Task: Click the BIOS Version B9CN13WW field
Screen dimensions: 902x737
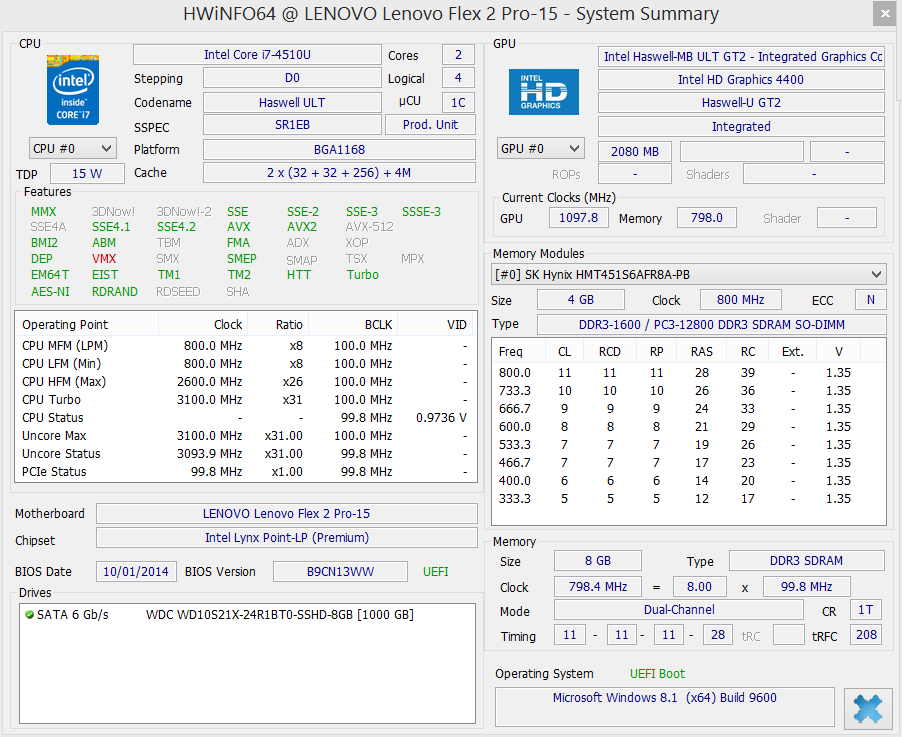Action: point(341,572)
